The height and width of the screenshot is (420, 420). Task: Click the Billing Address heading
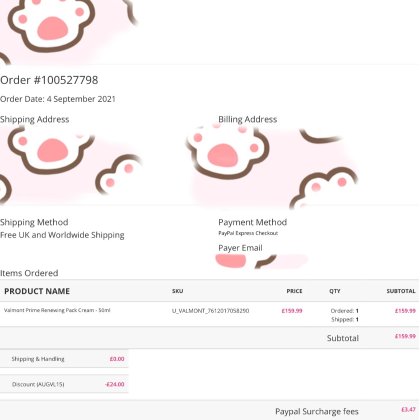pos(248,119)
